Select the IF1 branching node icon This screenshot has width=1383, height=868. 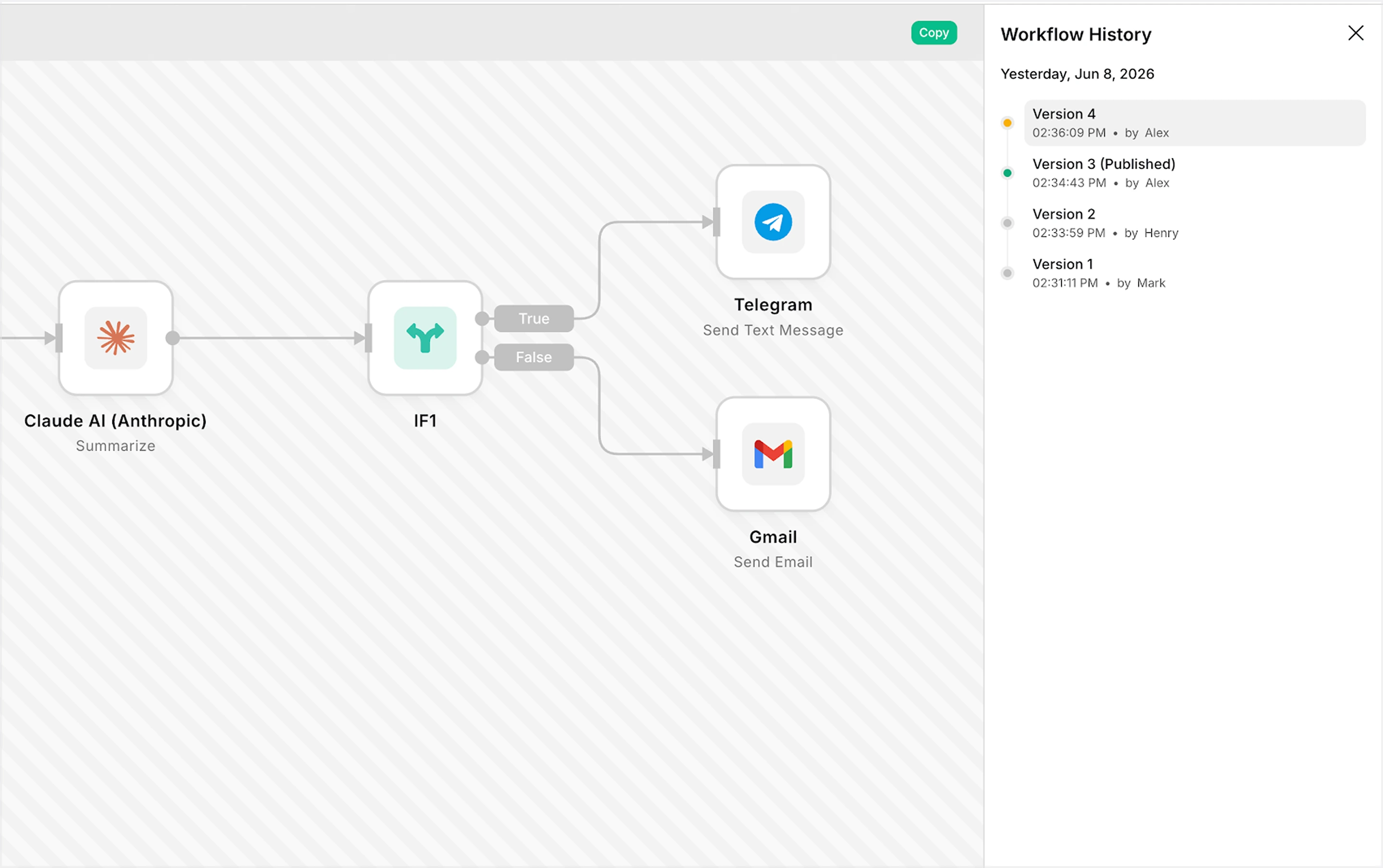click(x=425, y=338)
